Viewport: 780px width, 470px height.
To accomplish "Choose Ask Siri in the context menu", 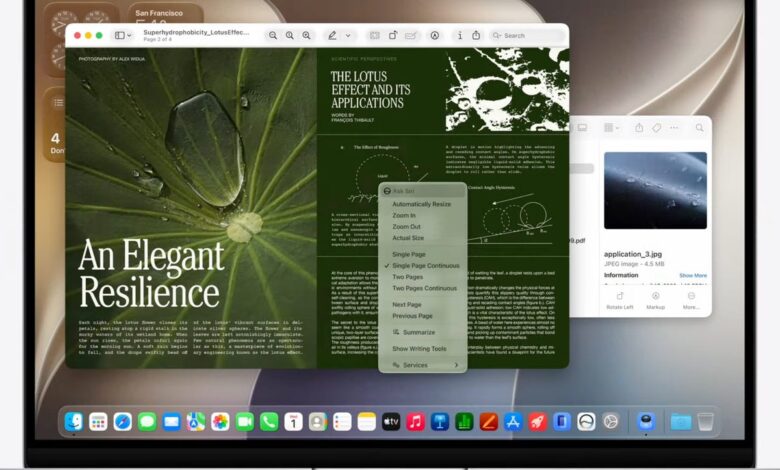I will (x=422, y=191).
